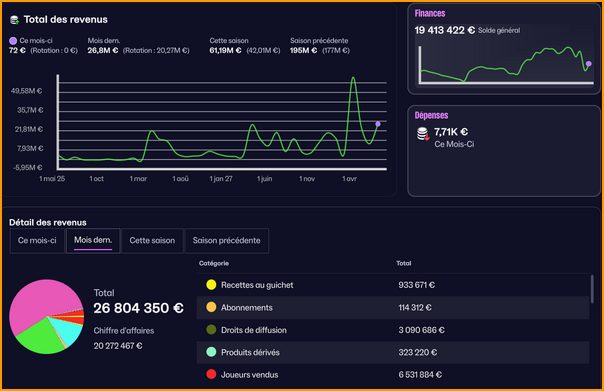Image resolution: width=604 pixels, height=391 pixels.
Task: Click the Dépenses coins icon with red arrow
Action: coord(423,134)
